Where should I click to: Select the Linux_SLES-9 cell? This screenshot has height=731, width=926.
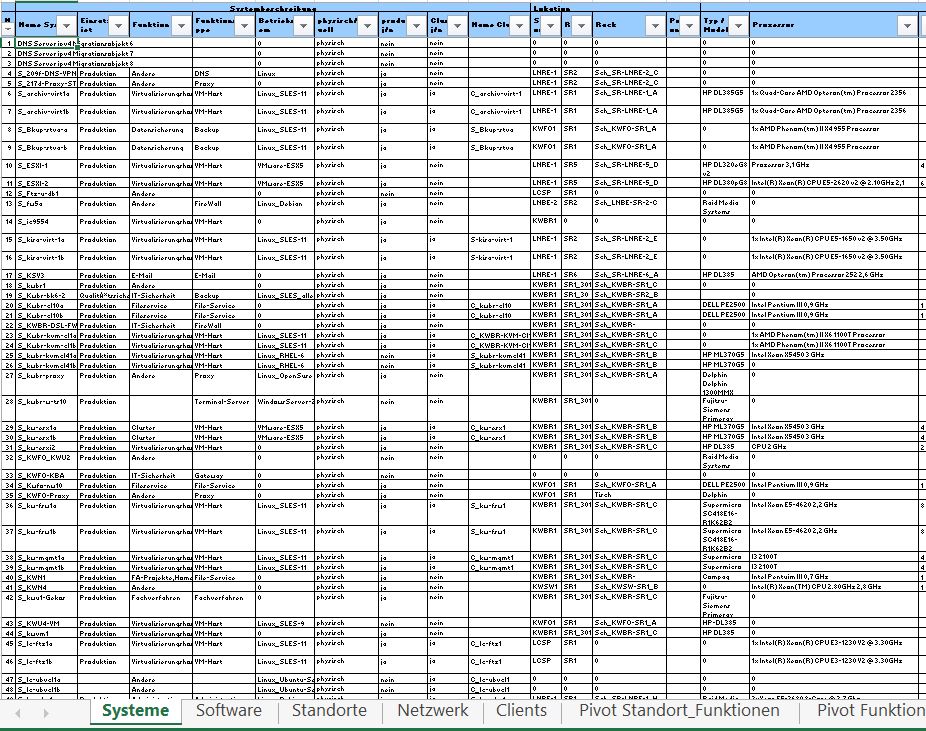click(285, 624)
